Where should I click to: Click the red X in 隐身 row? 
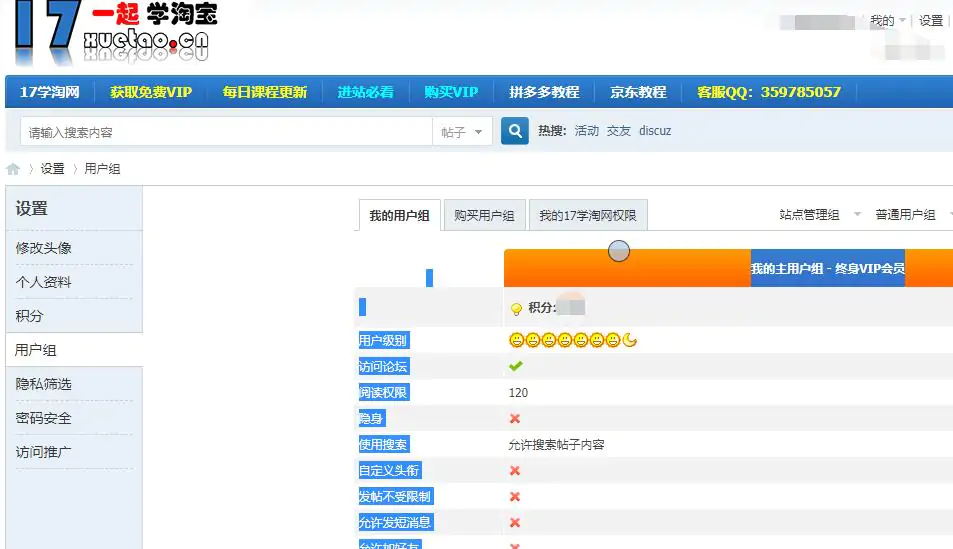(515, 418)
